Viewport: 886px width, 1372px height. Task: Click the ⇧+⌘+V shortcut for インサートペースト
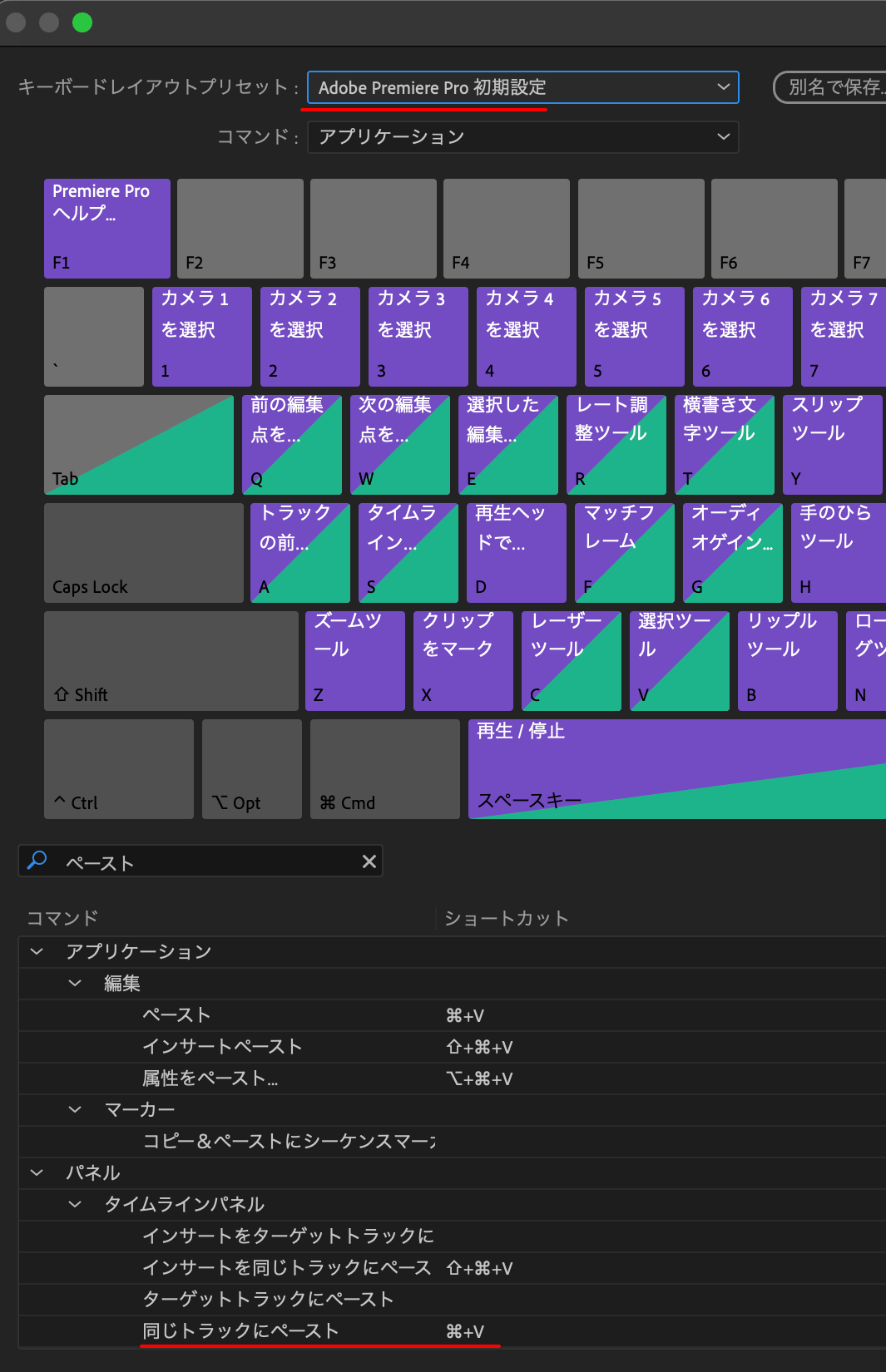coord(480,1047)
